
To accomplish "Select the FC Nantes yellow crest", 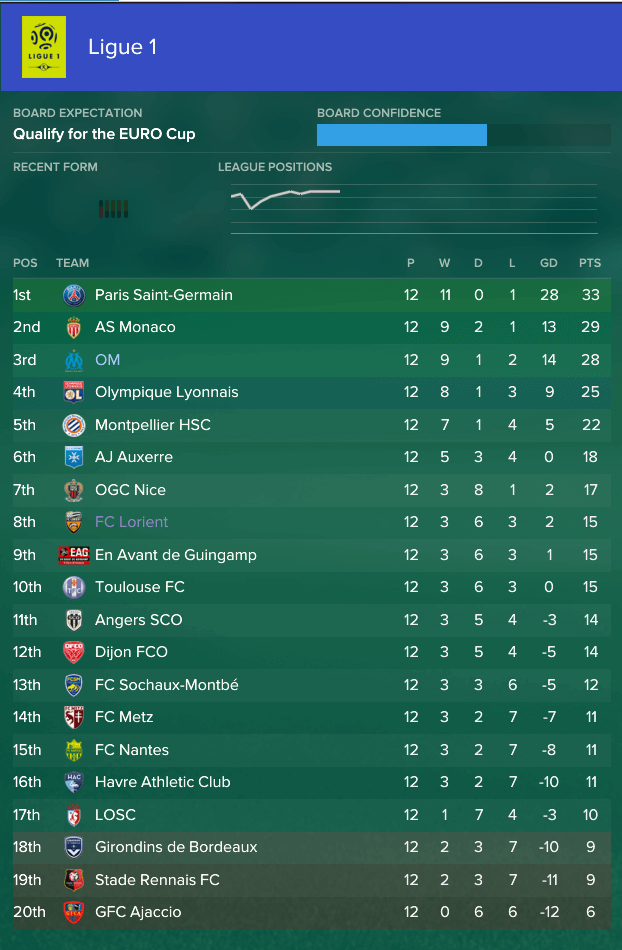I will 74,750.
